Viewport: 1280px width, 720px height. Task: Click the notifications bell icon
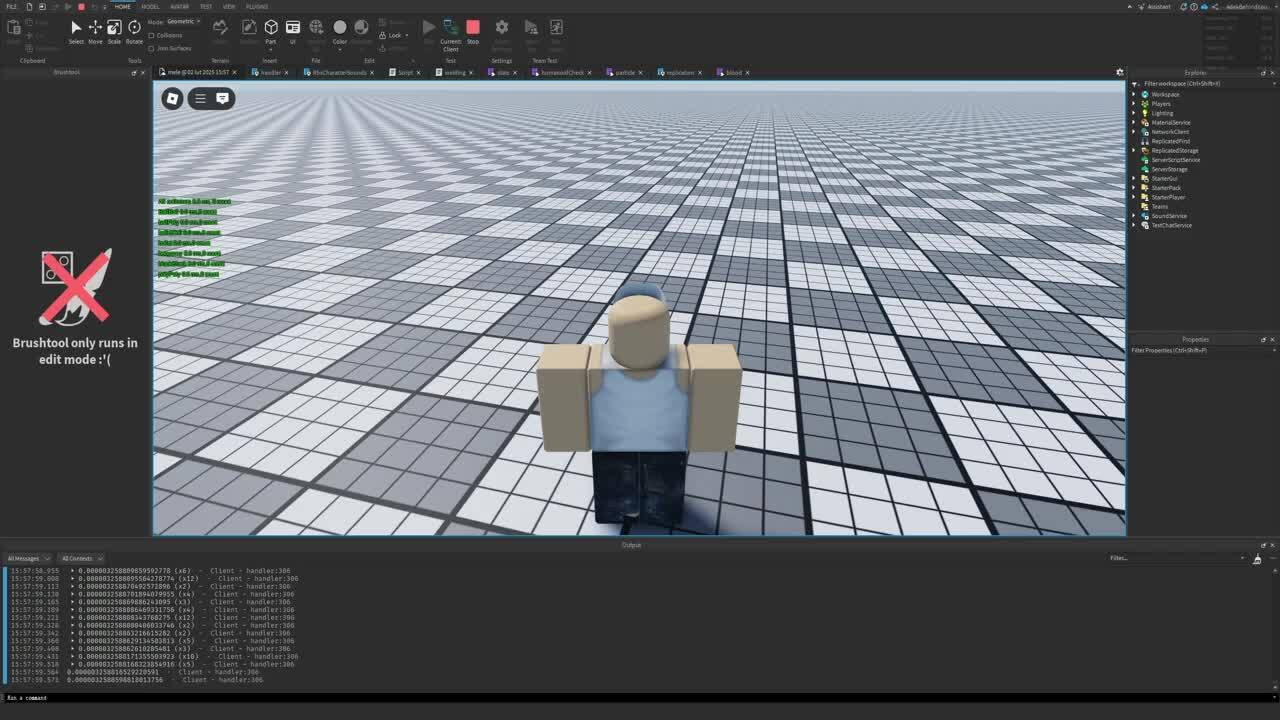pos(1182,6)
